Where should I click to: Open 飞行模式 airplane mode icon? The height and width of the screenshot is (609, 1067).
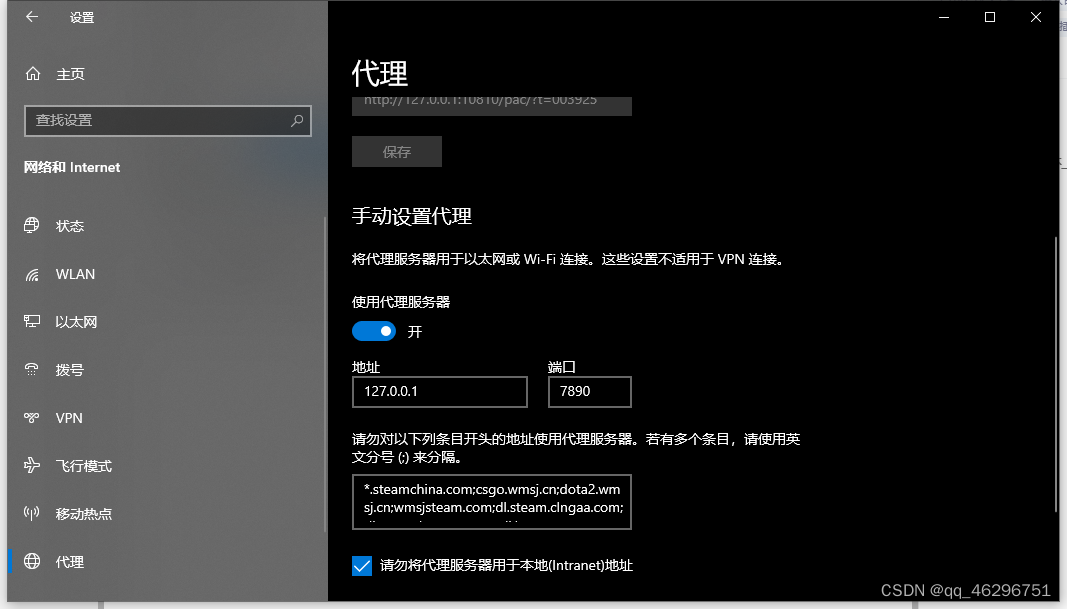coord(30,465)
